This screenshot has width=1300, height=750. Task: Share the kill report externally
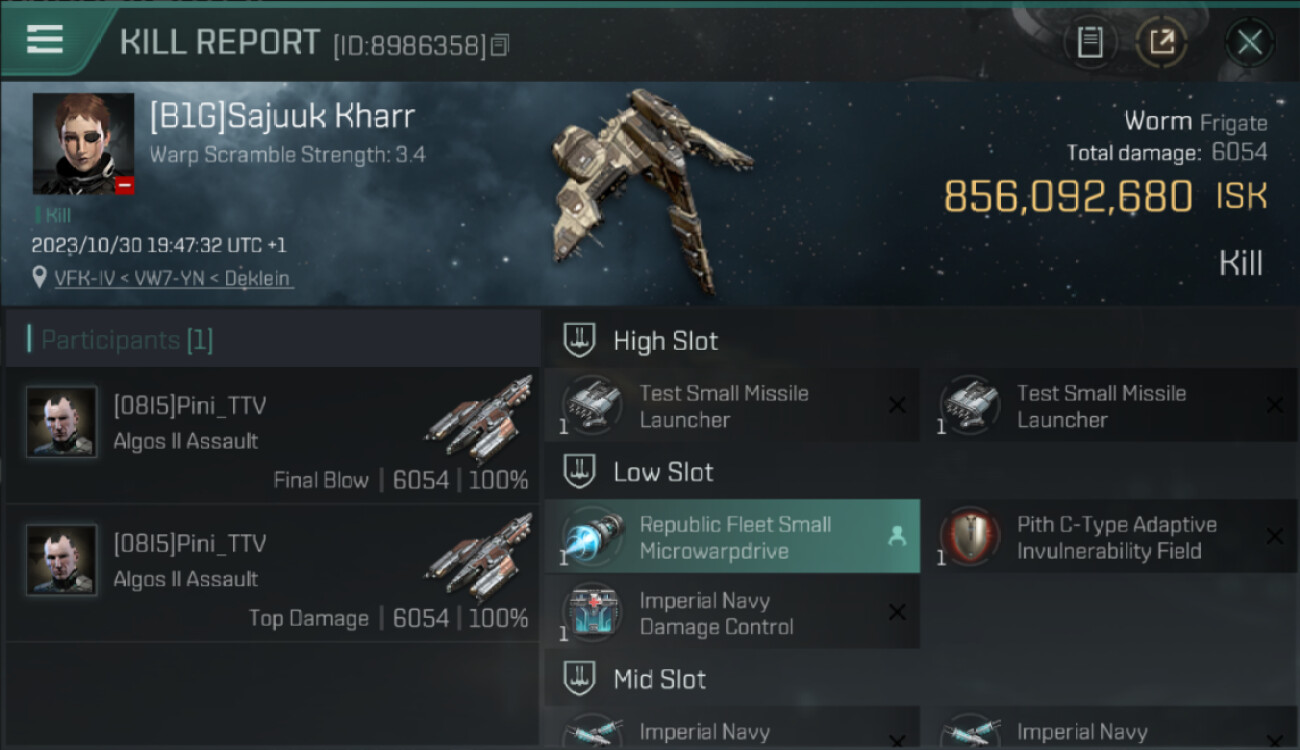coord(1162,42)
